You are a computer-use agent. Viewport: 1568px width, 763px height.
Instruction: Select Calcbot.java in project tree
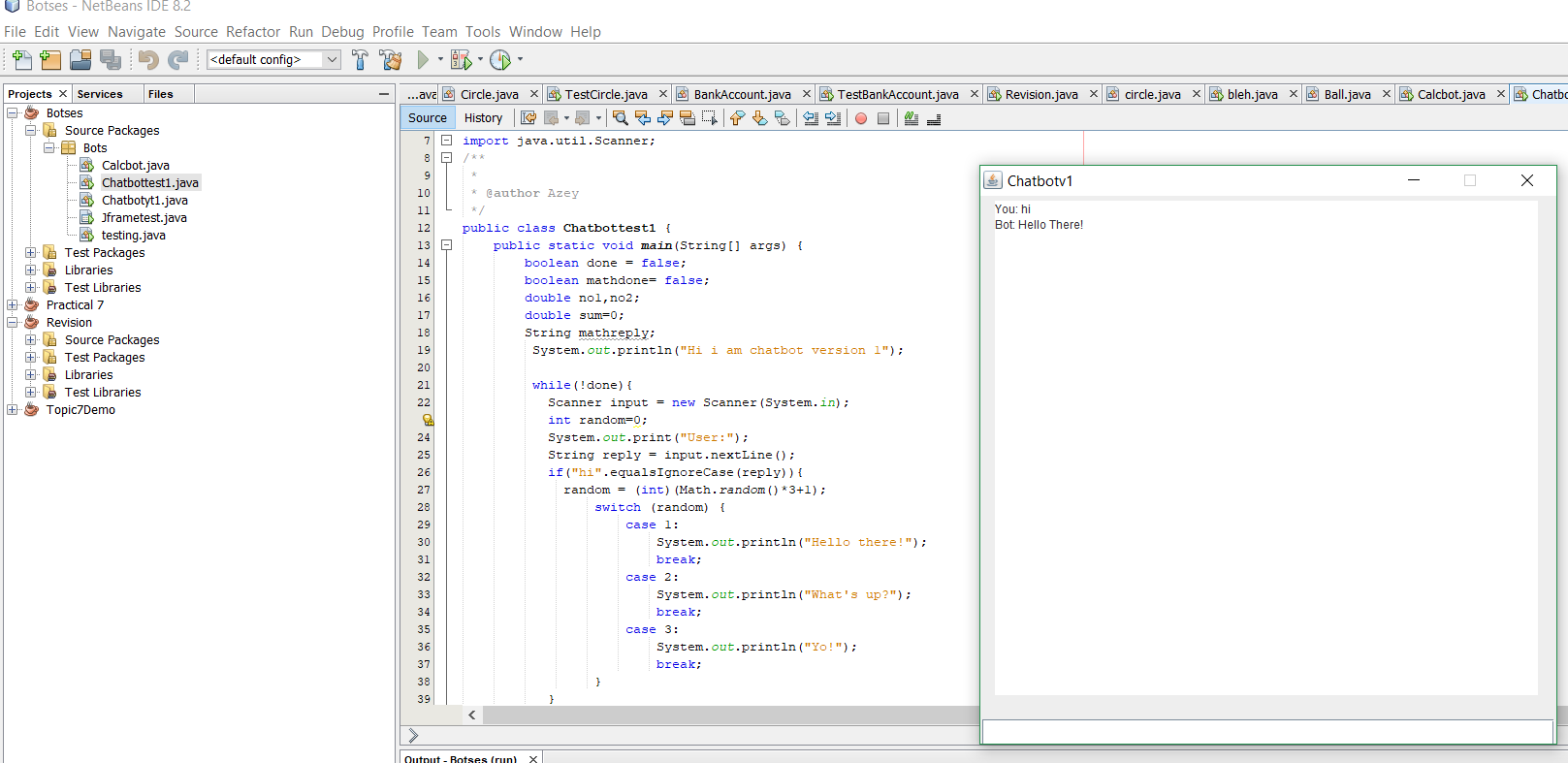click(x=135, y=166)
